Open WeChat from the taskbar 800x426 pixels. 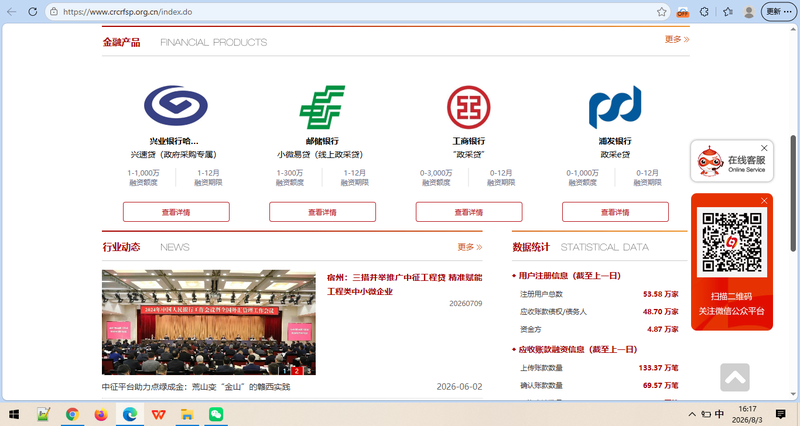click(x=216, y=414)
